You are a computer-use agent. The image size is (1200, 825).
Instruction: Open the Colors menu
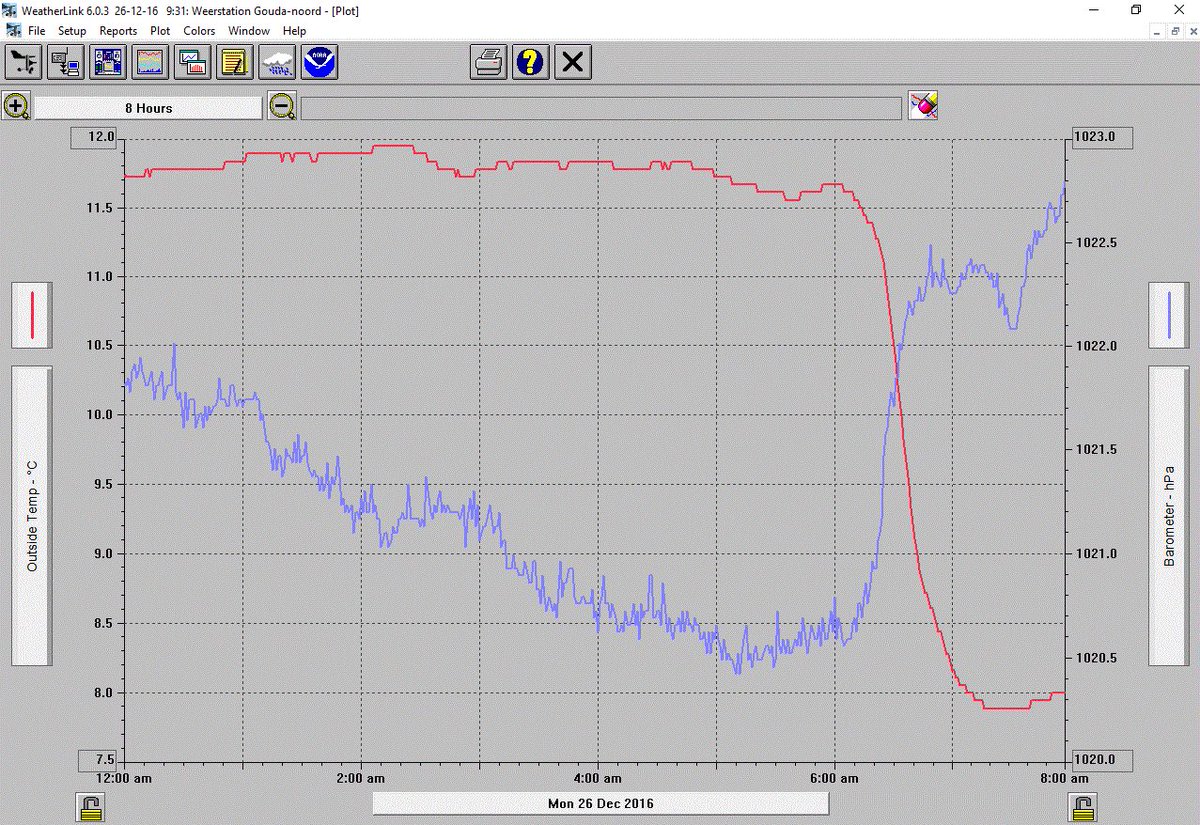pyautogui.click(x=199, y=31)
